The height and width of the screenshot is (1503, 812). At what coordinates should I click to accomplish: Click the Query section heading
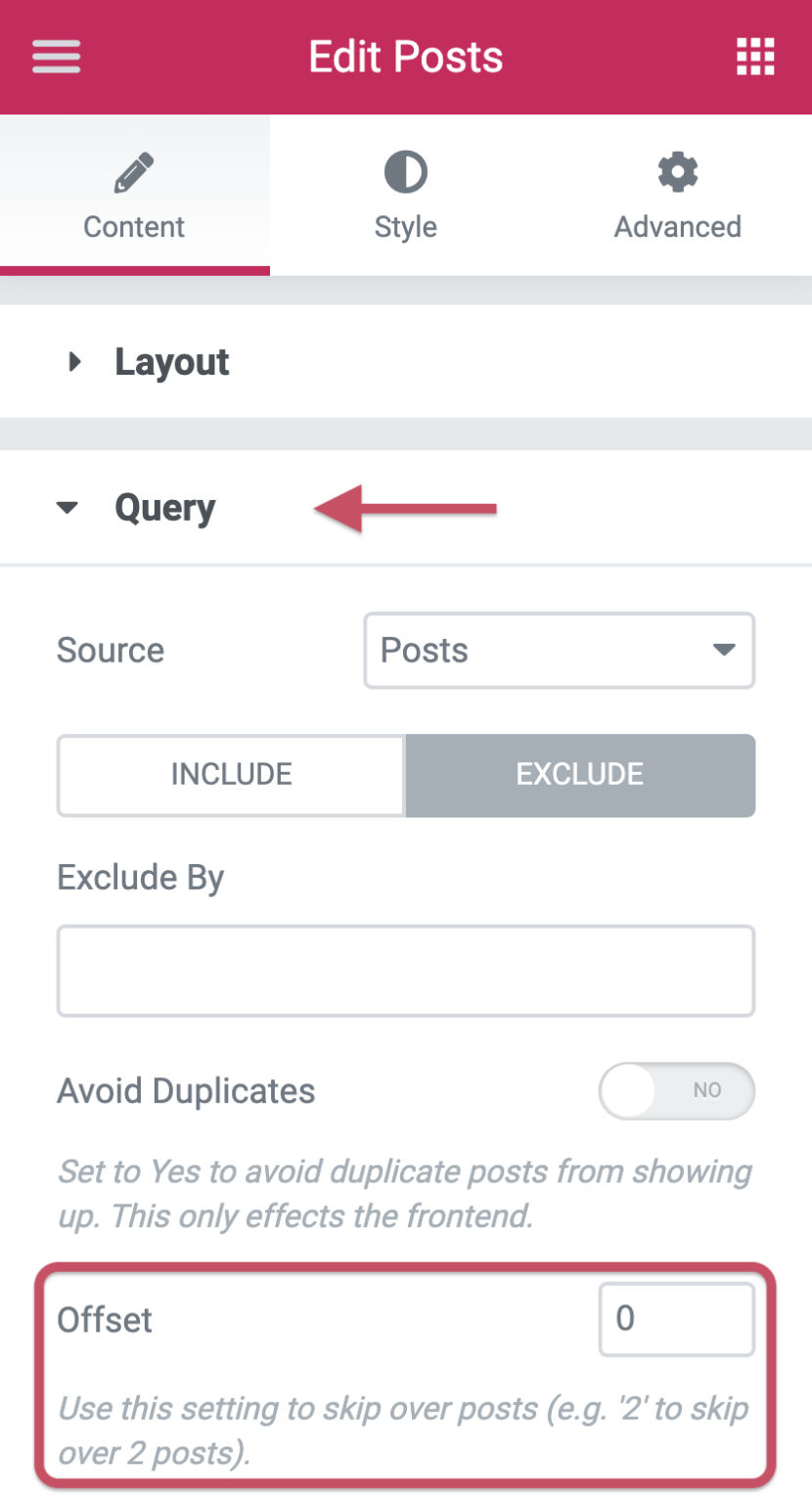(x=165, y=508)
